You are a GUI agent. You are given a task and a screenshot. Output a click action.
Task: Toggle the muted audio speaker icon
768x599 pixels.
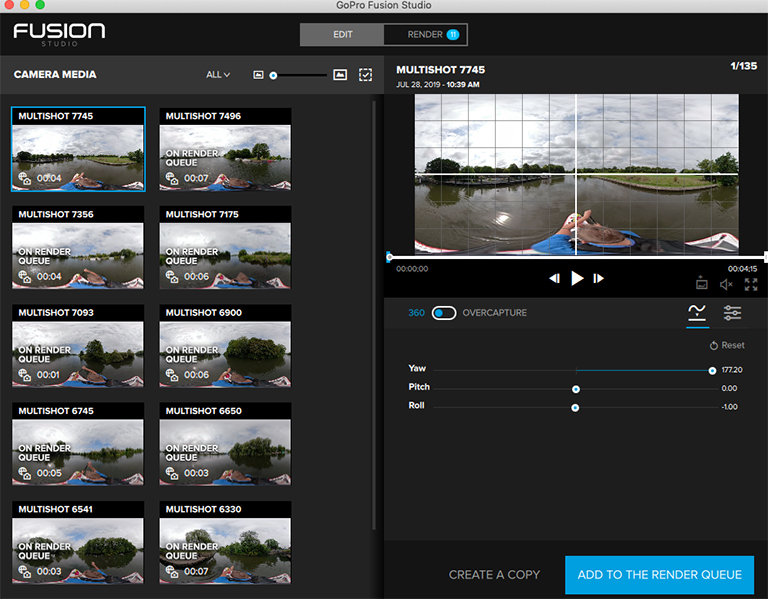point(726,284)
